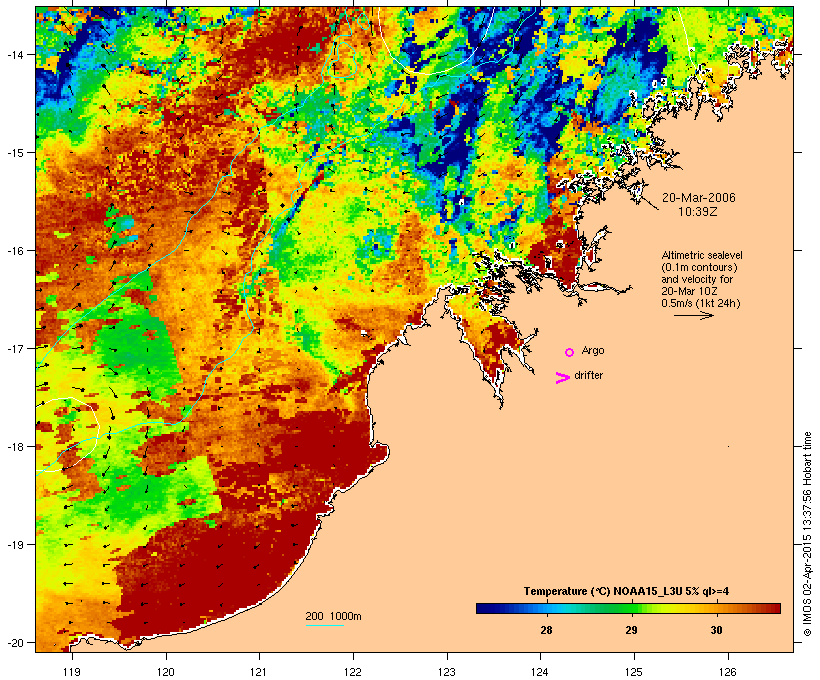Click the longitude '121' axis label
The height and width of the screenshot is (680, 820).
pyautogui.click(x=259, y=672)
